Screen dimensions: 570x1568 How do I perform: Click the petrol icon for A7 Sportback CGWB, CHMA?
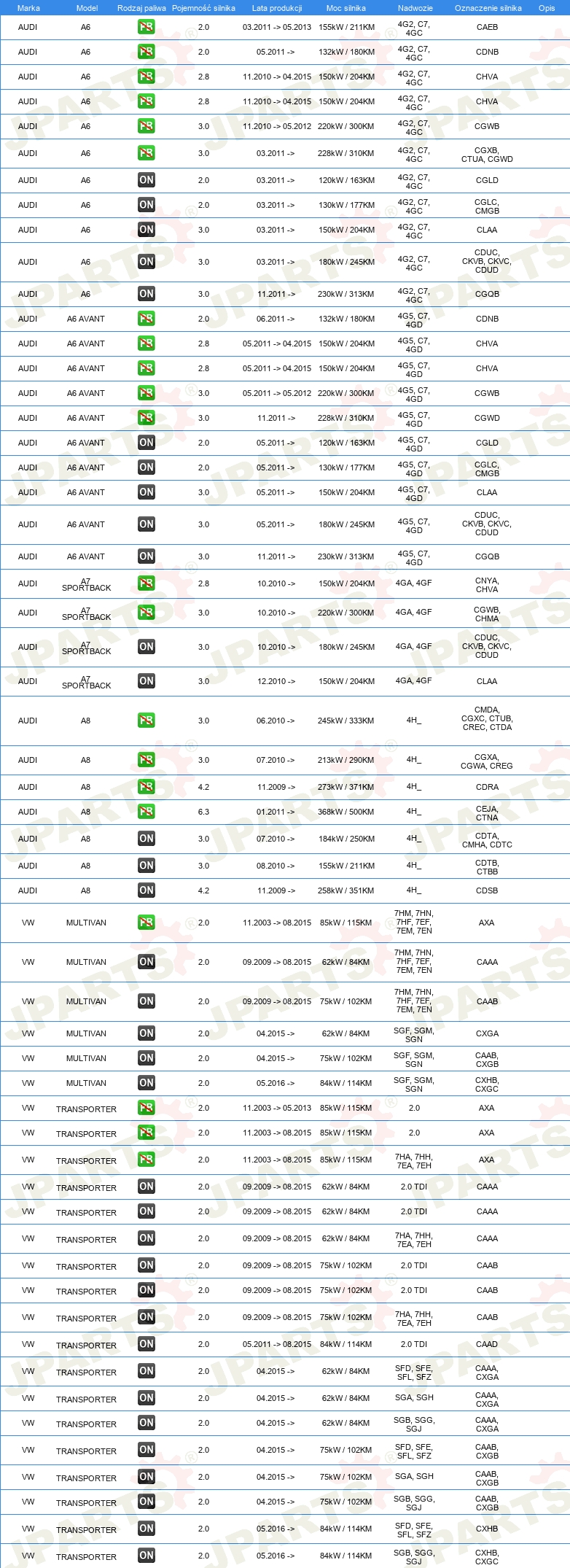pos(147,613)
